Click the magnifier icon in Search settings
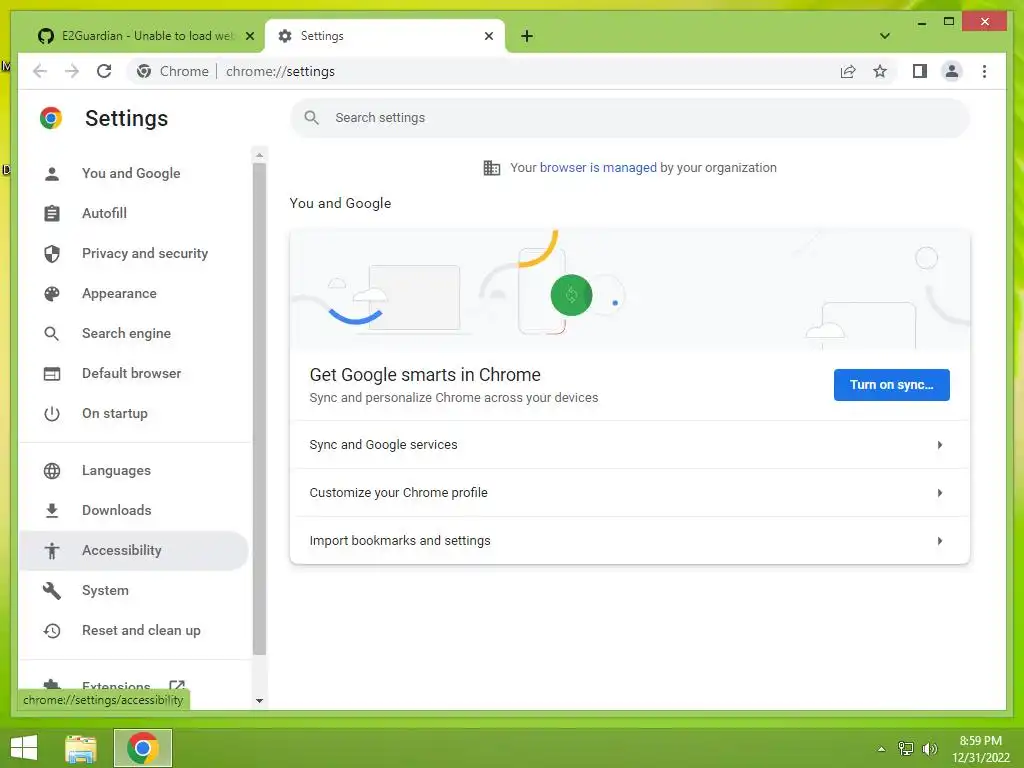 tap(312, 118)
